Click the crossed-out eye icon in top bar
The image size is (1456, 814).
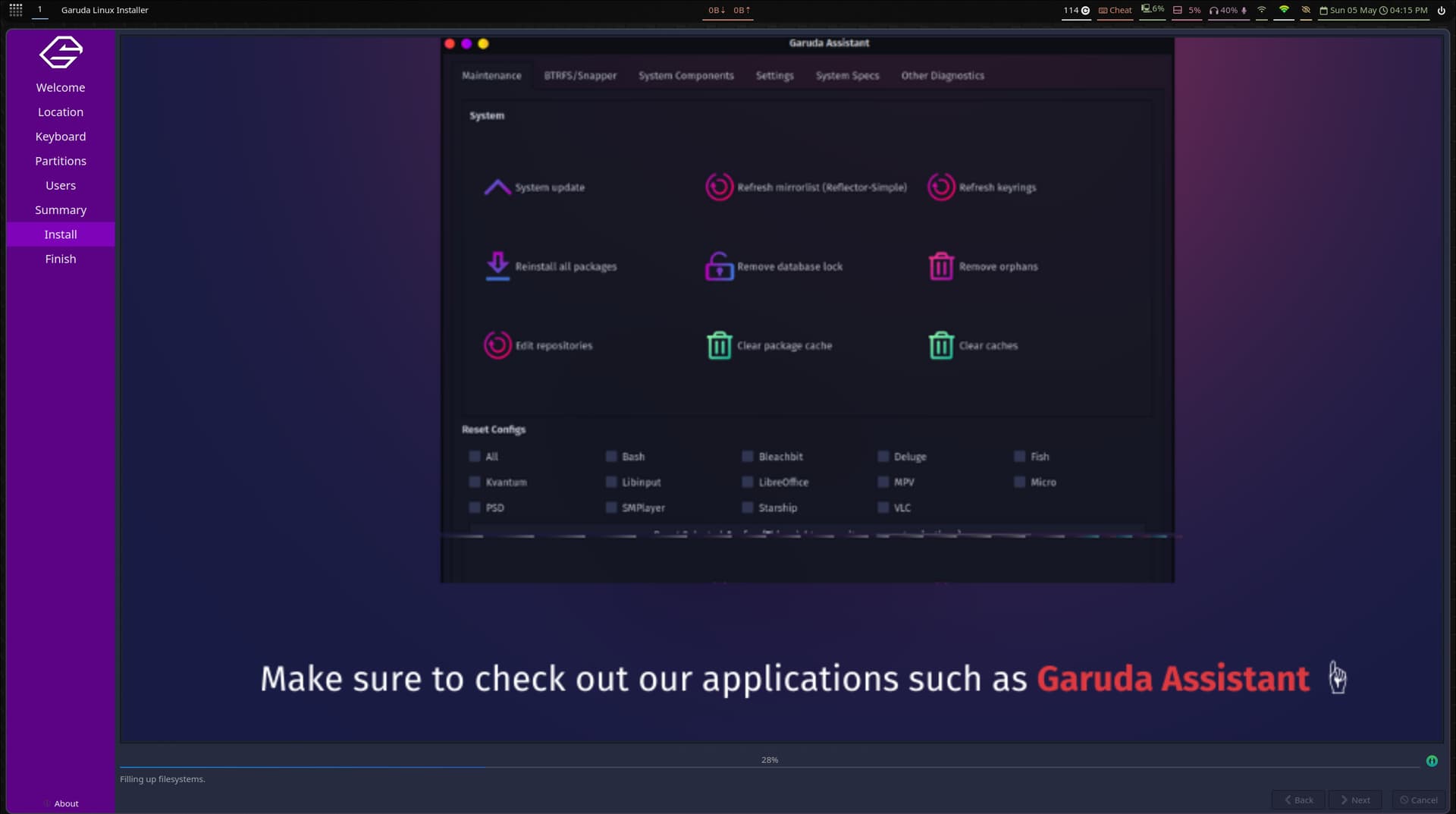click(x=1306, y=10)
